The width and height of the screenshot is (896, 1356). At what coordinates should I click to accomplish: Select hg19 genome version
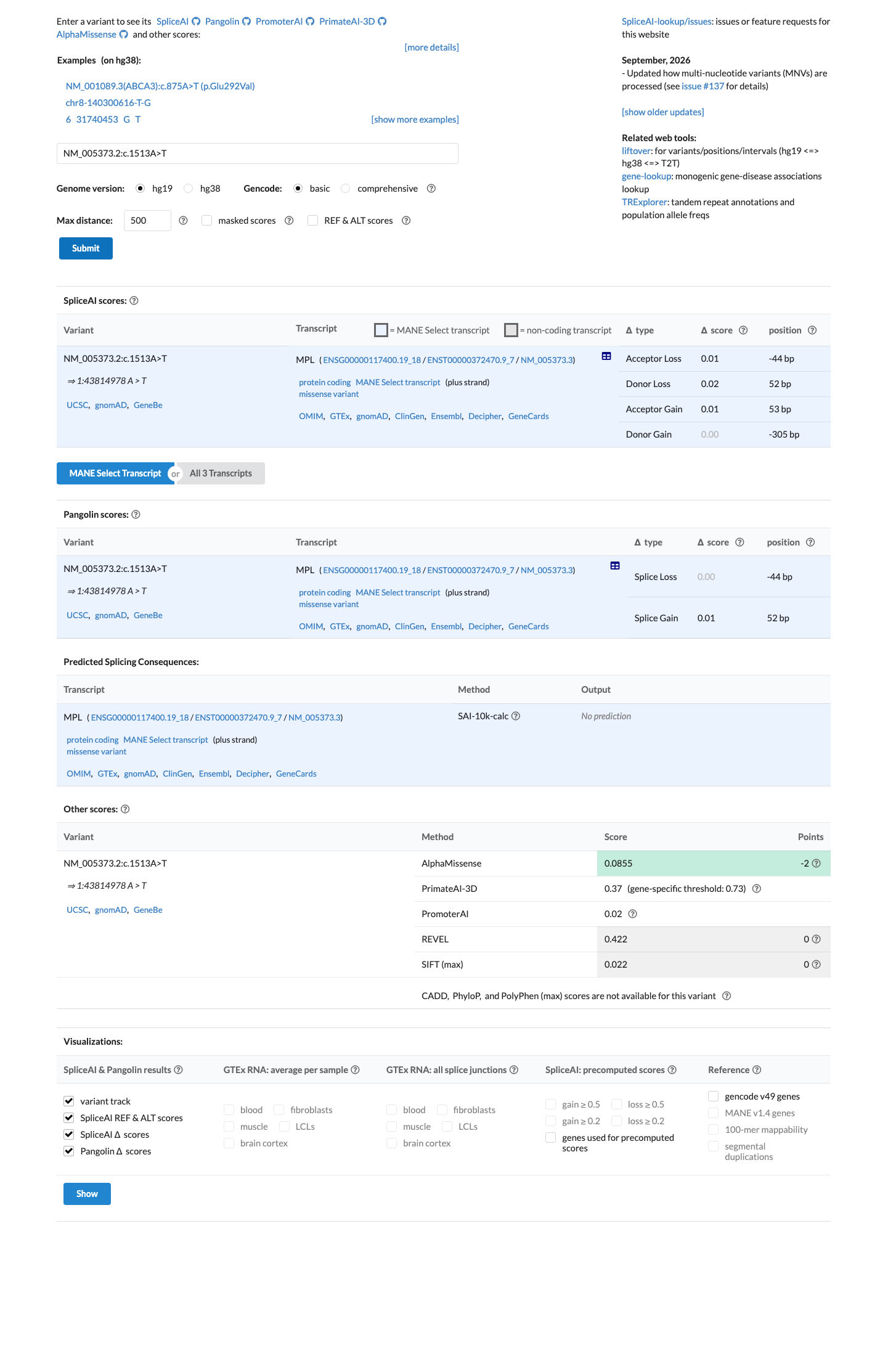tap(140, 189)
